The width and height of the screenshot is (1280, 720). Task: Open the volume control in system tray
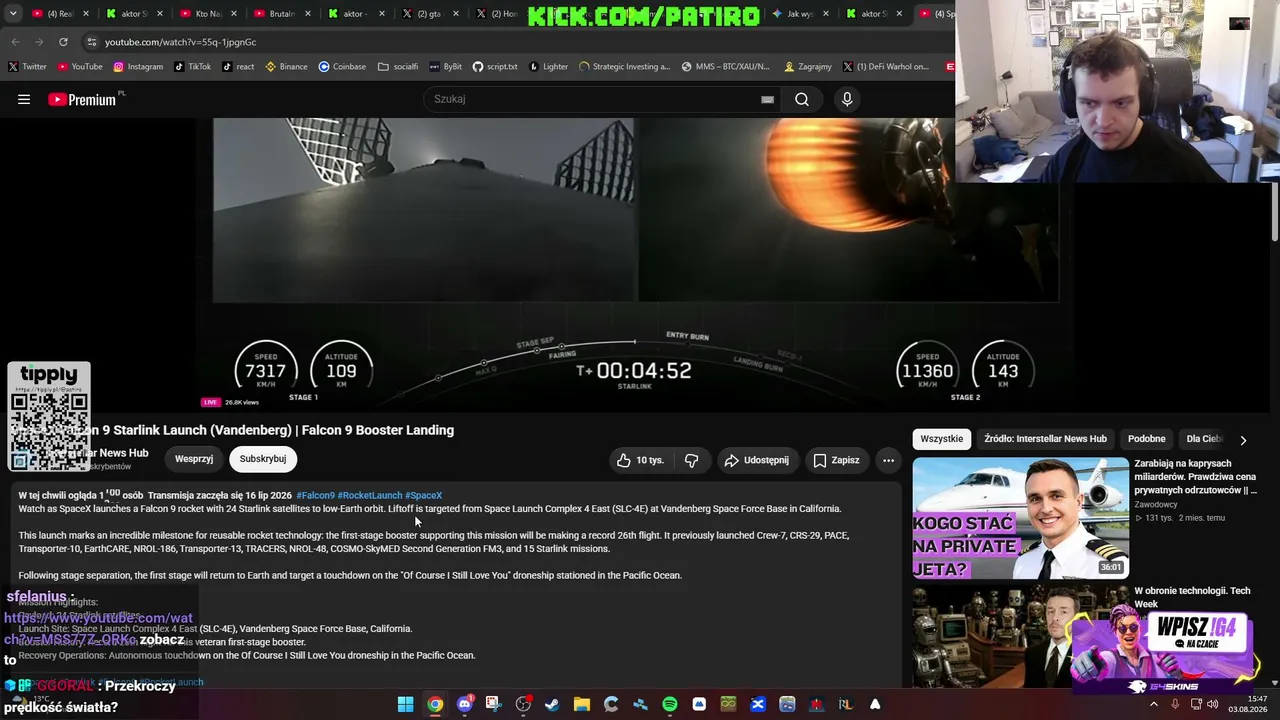(1213, 704)
